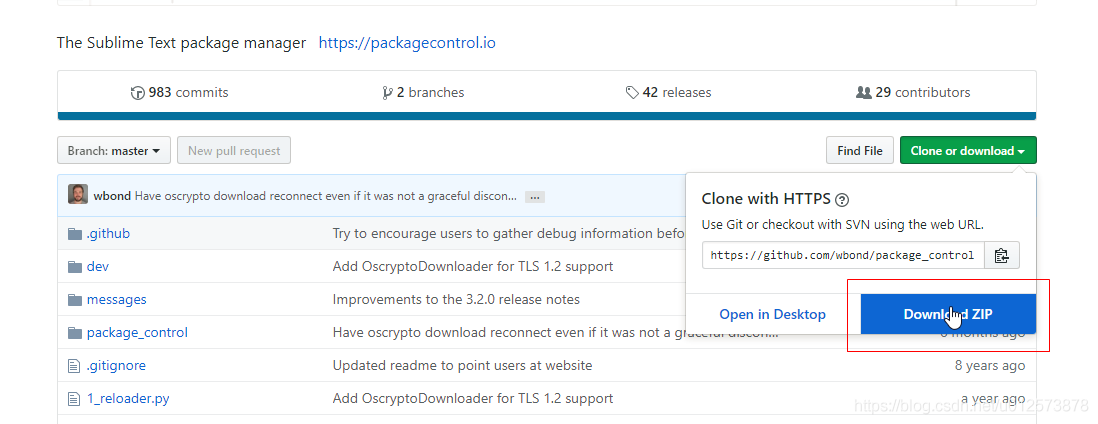Click the Find File button

click(x=859, y=151)
